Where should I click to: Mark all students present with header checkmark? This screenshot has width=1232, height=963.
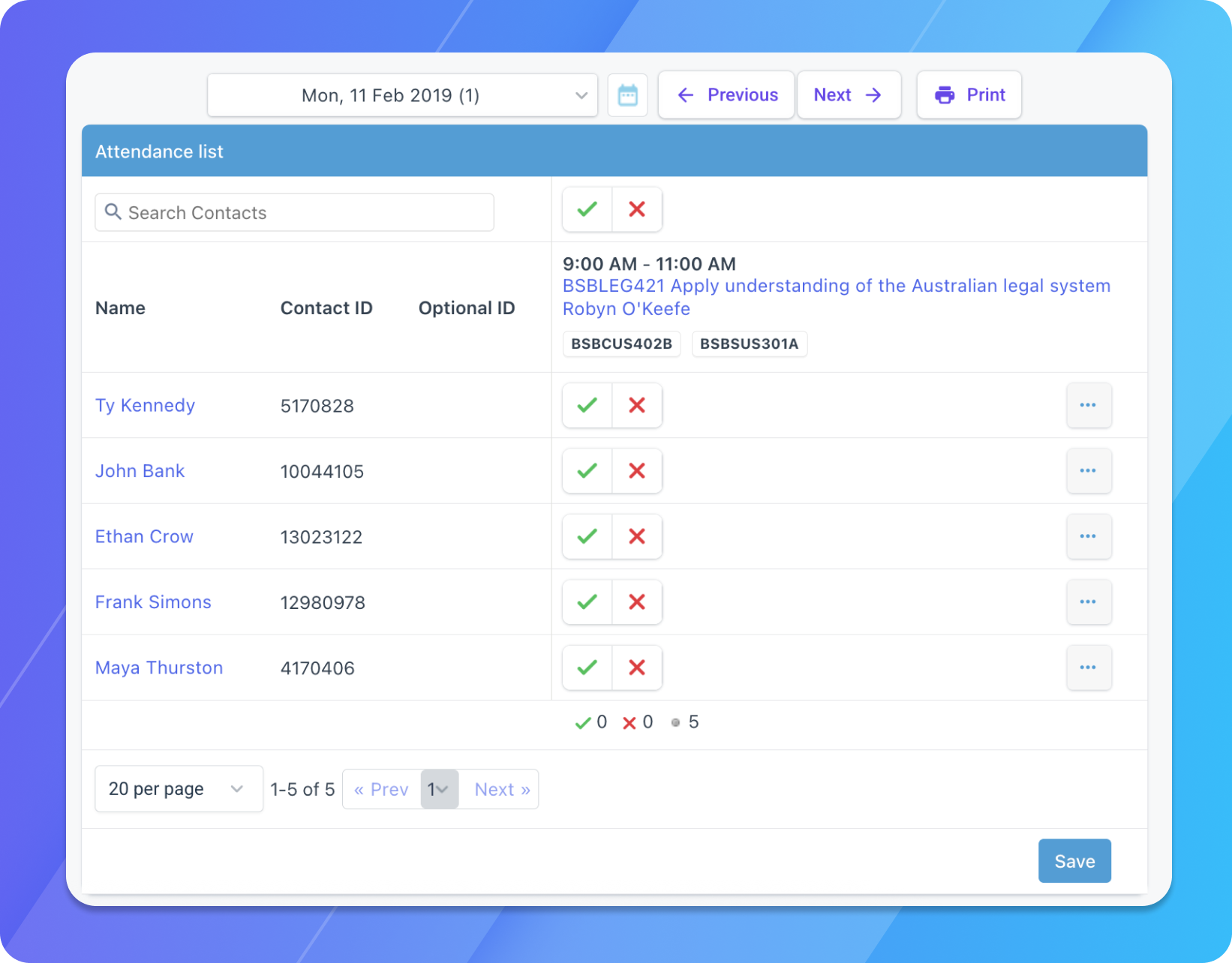click(x=587, y=209)
